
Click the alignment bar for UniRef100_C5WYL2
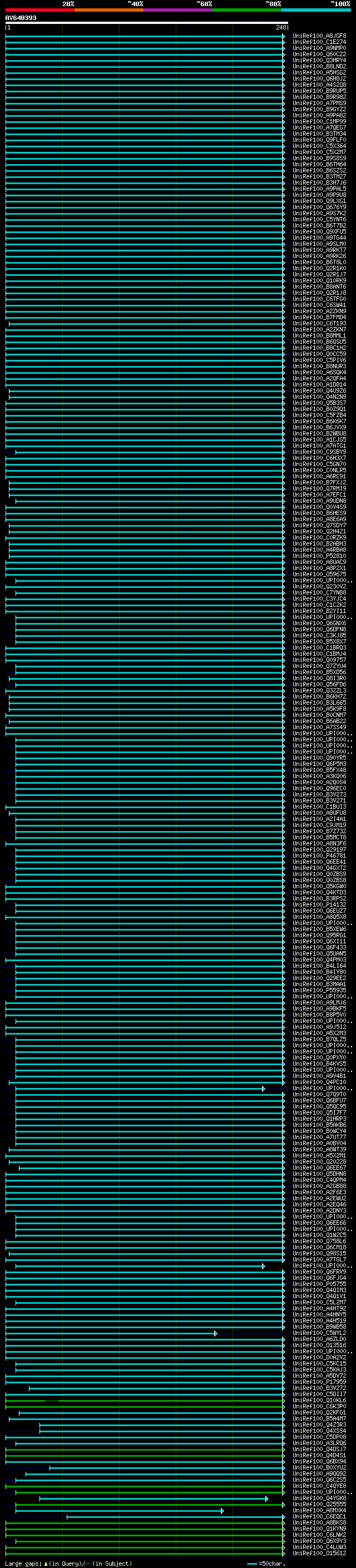tap(111, 1334)
